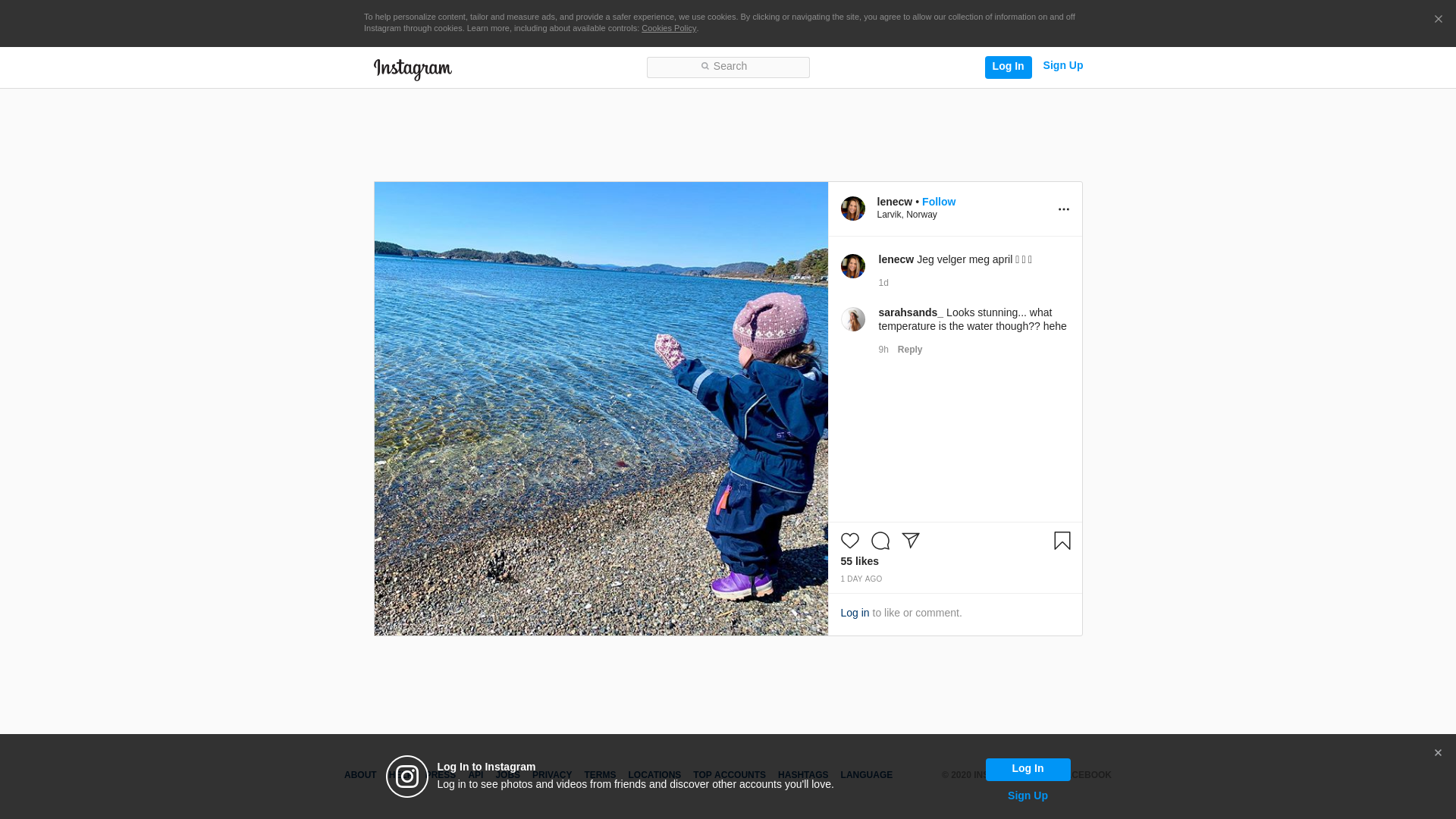Close the bottom Log In banner
The image size is (1456, 819).
[x=1438, y=753]
